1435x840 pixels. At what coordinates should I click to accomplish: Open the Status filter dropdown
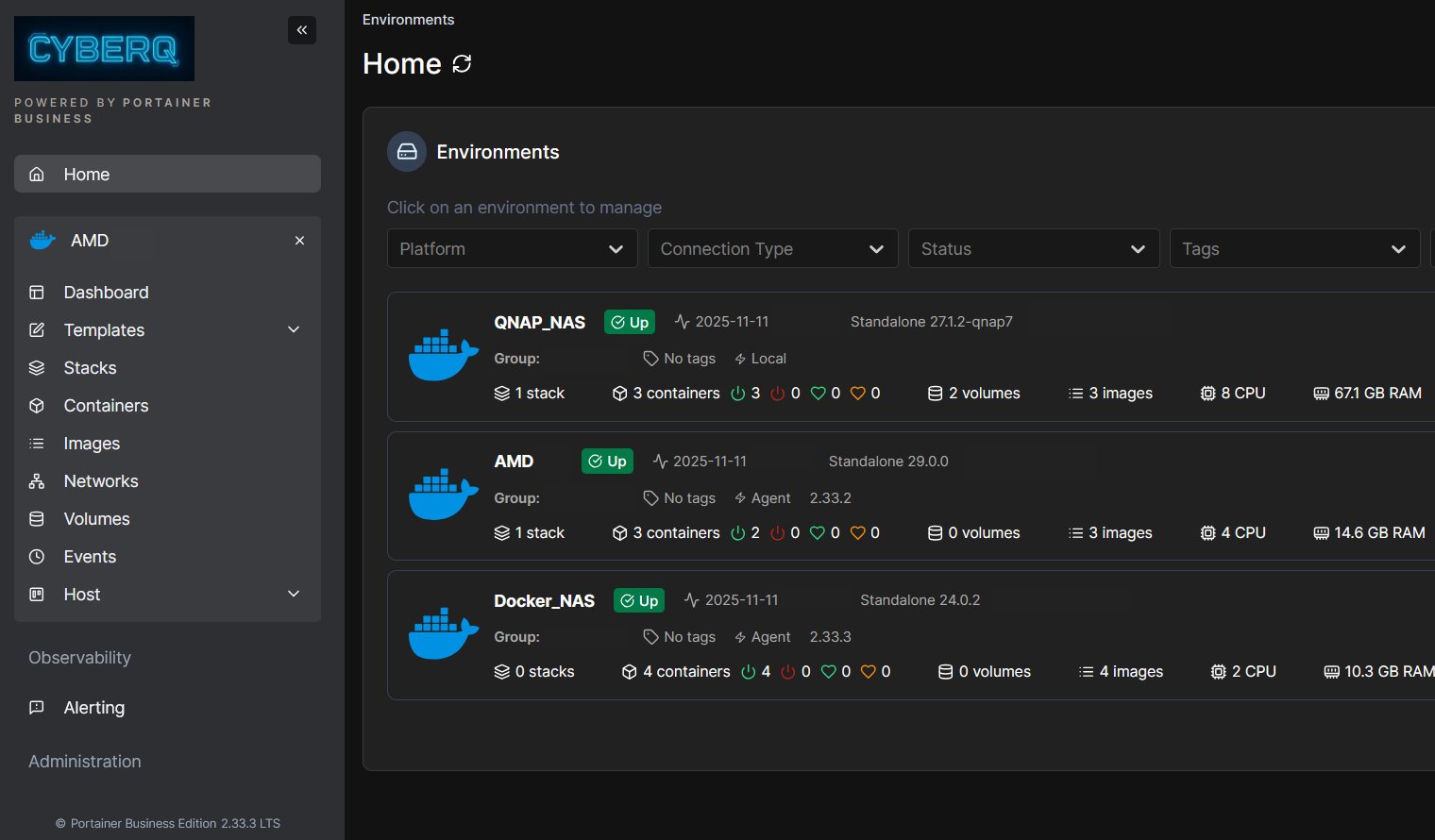(x=1033, y=249)
